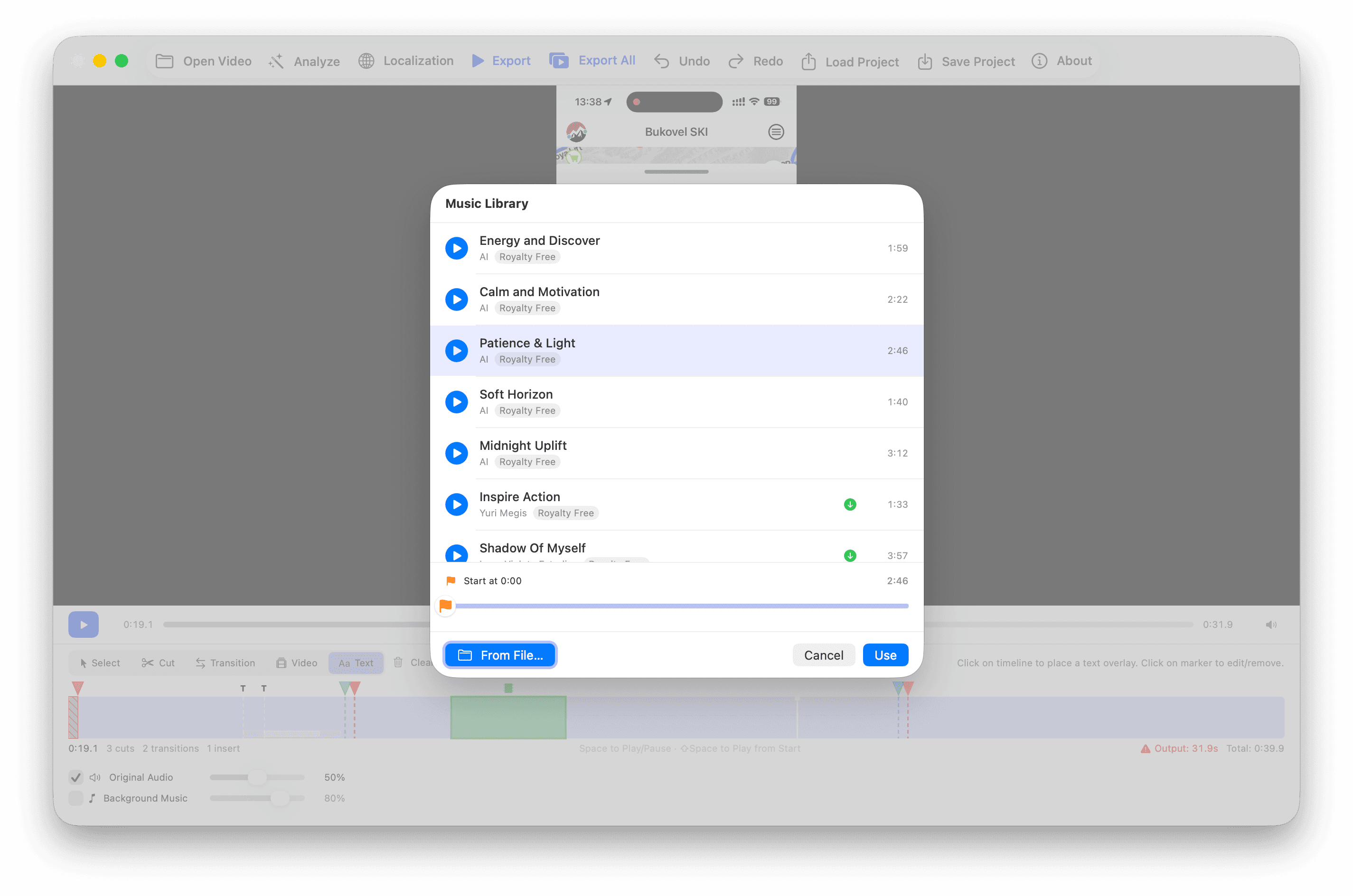
Task: Choose the Text overlay tool
Action: coord(356,663)
